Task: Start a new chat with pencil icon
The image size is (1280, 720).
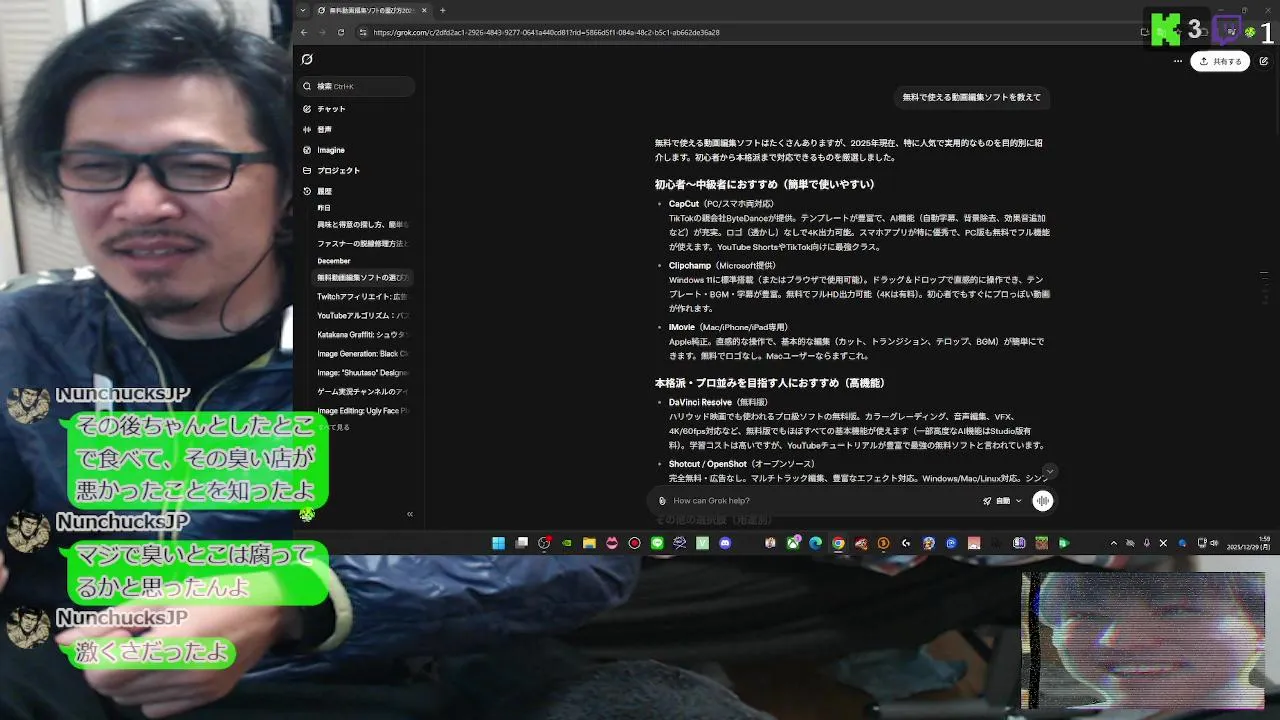Action: [x=1264, y=61]
